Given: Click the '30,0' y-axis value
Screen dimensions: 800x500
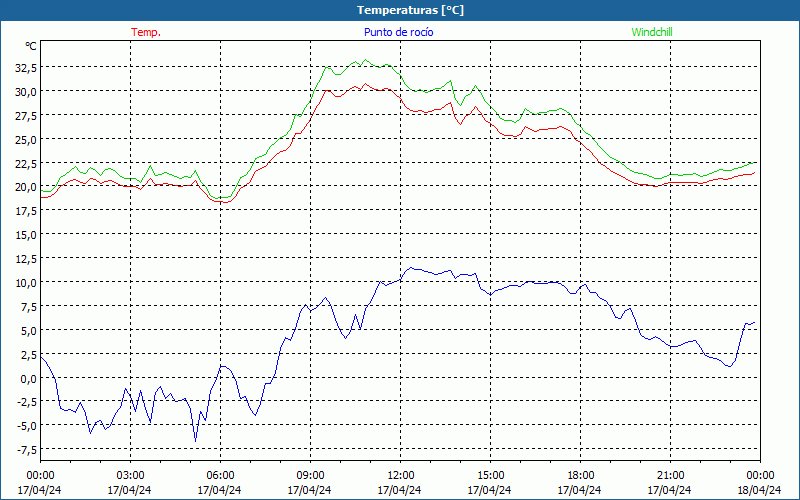Looking at the screenshot, I should tap(26, 91).
